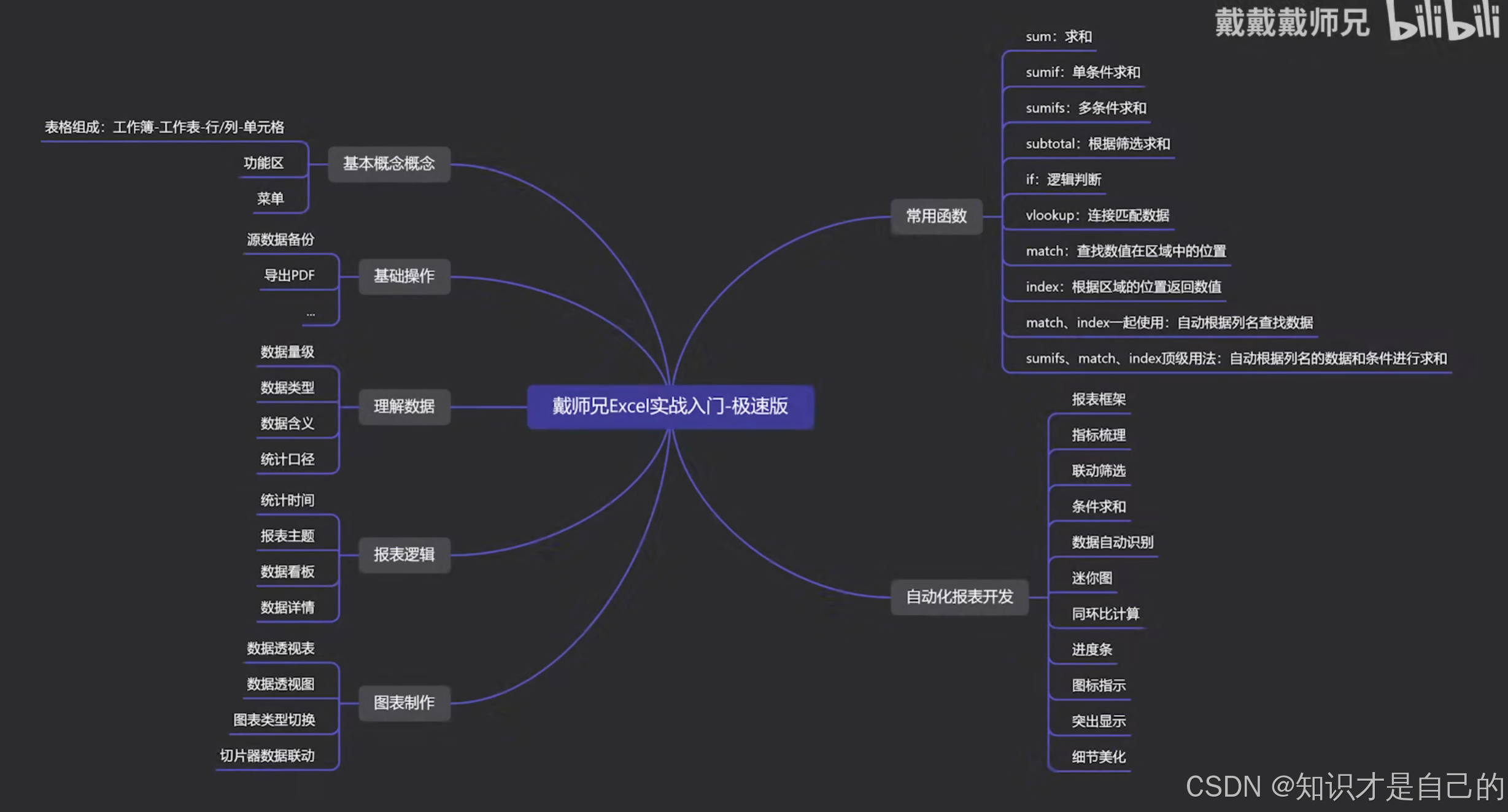Click the 切片器数据联动 leaf node
The width and height of the screenshot is (1508, 812).
pyautogui.click(x=267, y=756)
